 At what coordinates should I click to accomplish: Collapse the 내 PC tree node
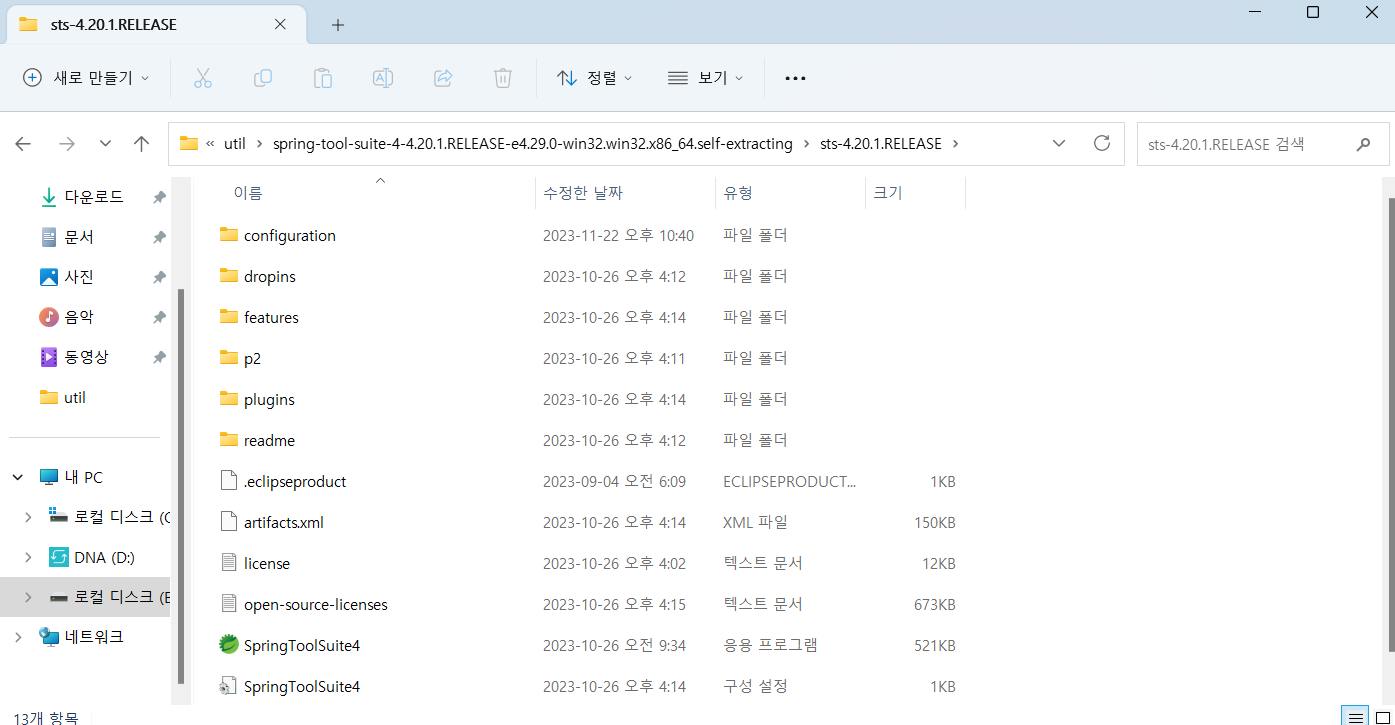pos(17,477)
